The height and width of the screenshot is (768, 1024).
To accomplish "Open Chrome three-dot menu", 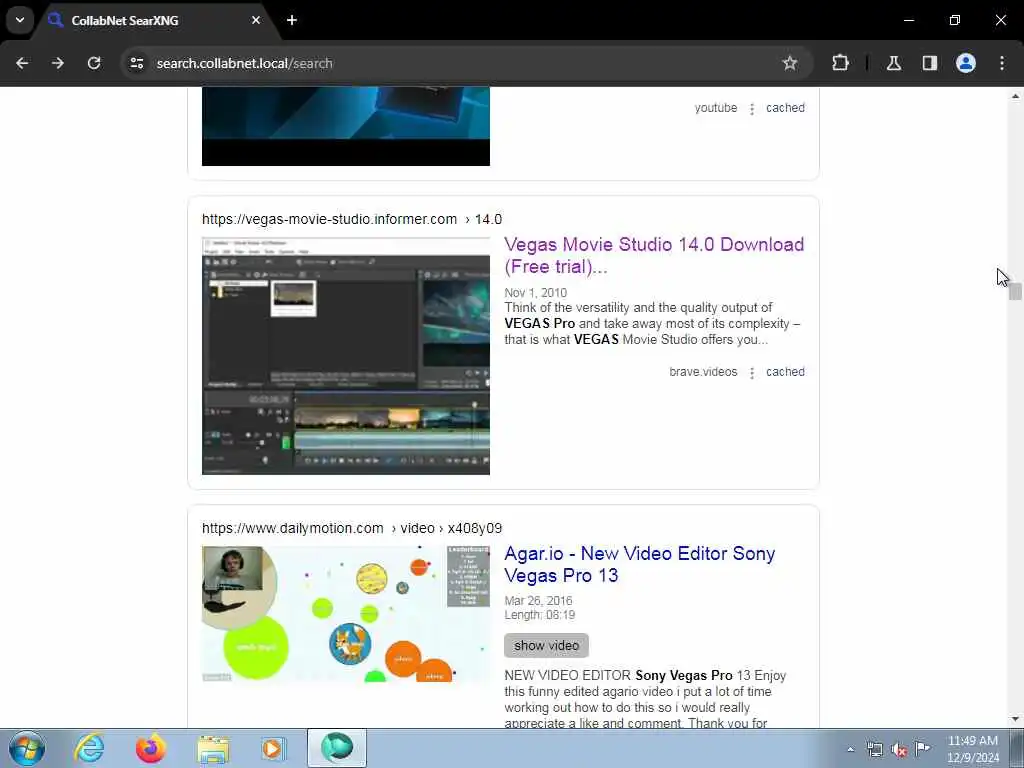I will [1002, 63].
